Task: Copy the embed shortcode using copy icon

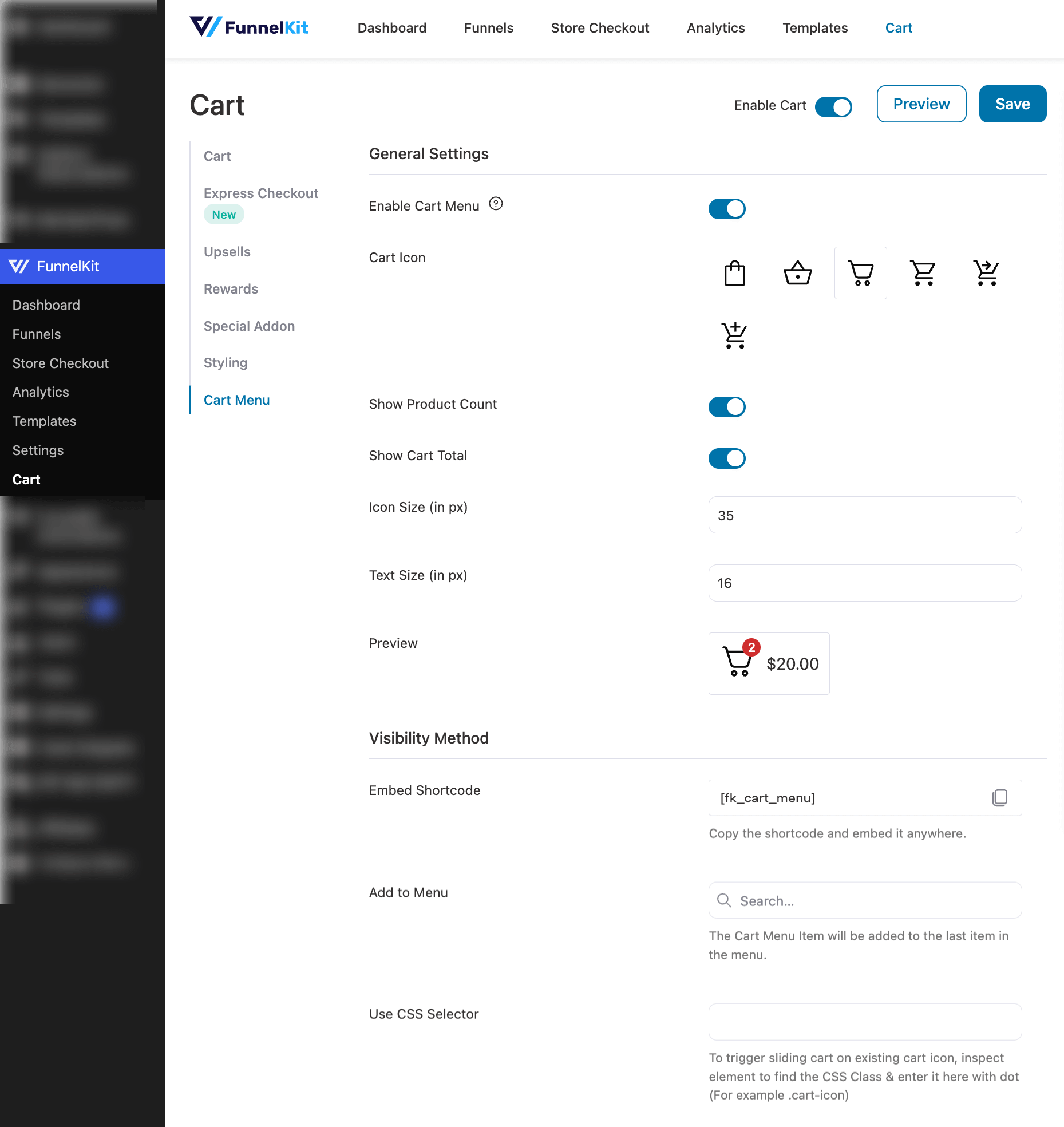Action: tap(1000, 797)
